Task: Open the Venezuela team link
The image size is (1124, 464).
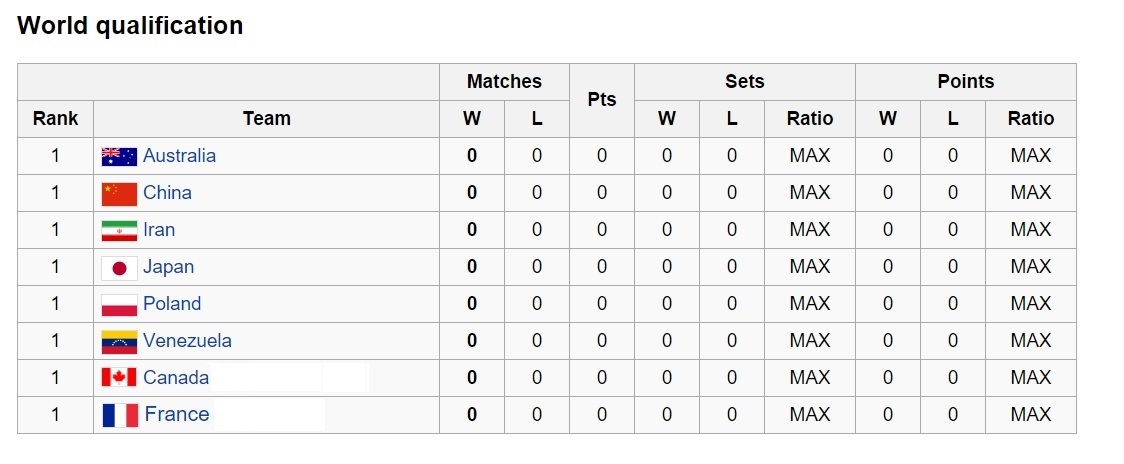Action: point(187,341)
